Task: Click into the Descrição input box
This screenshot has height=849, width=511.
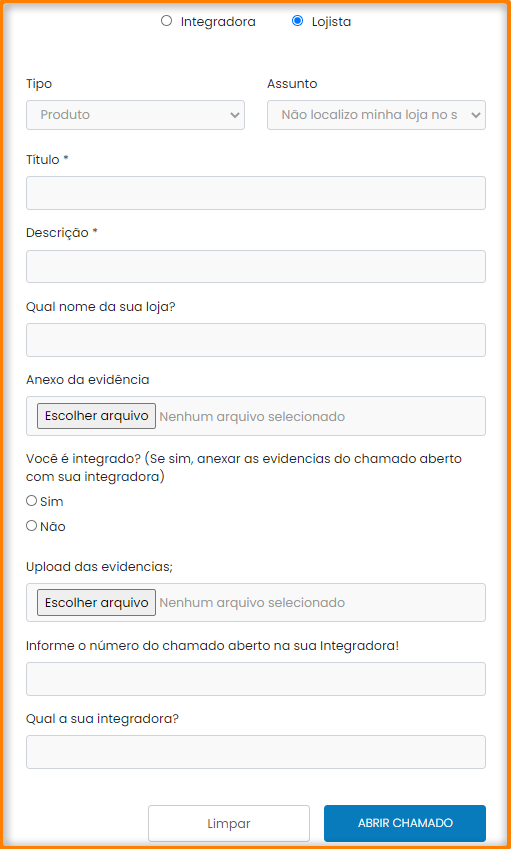Action: point(256,266)
